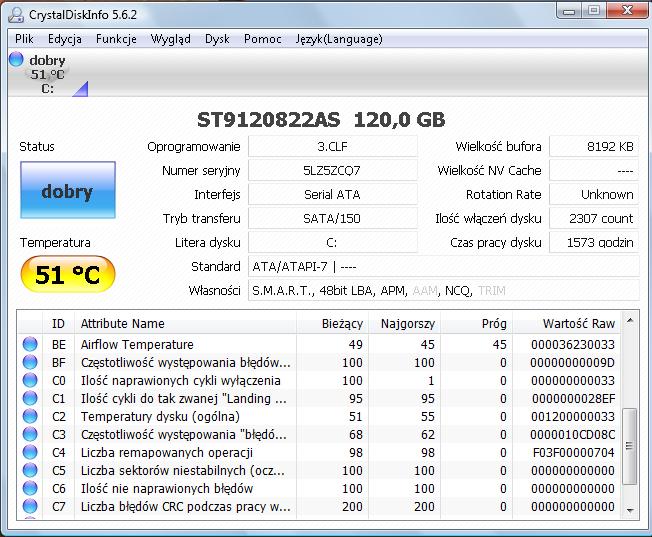Click the blue status orb for drive C:

point(16,59)
